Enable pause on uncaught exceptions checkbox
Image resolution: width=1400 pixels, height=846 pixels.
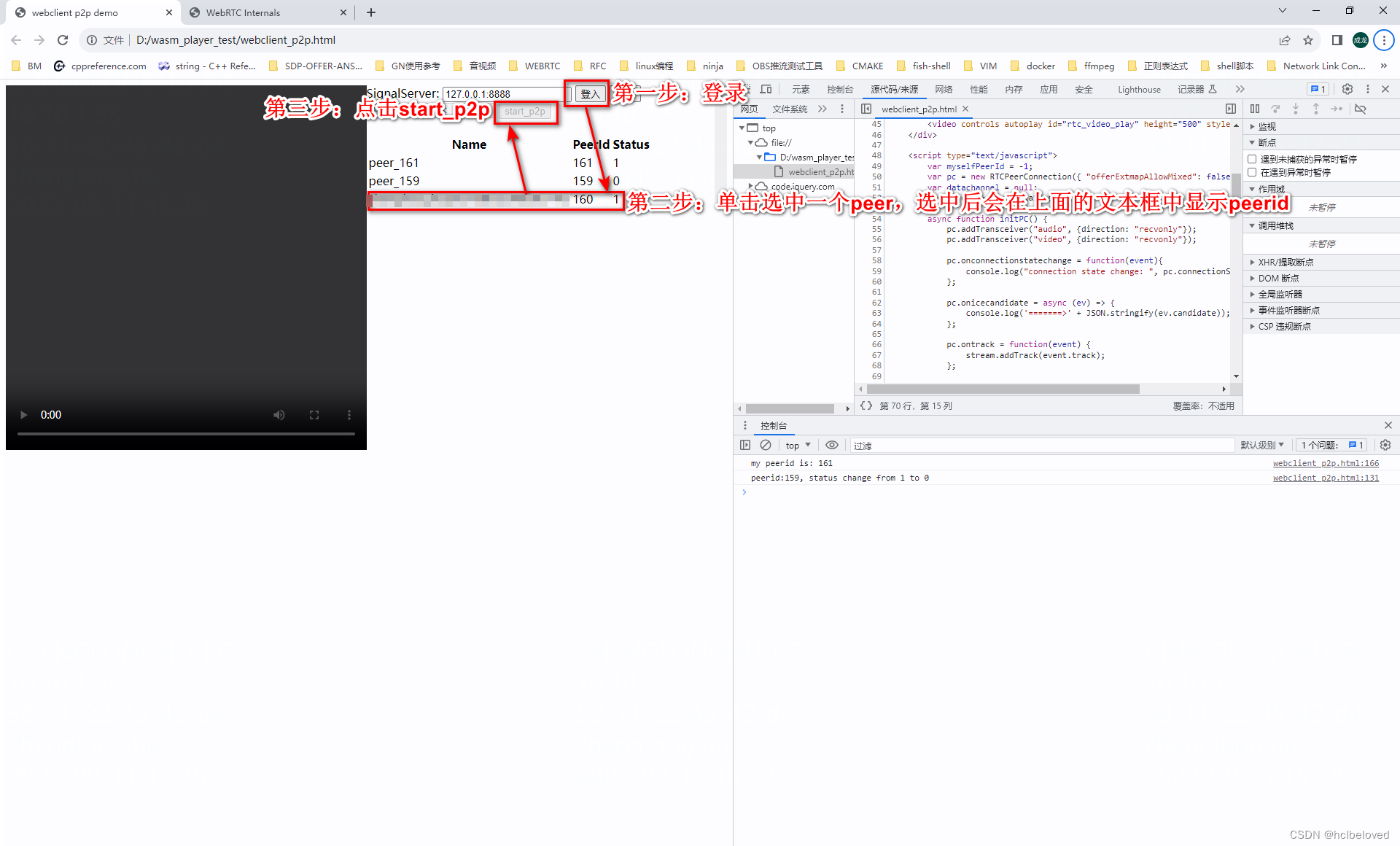[1252, 159]
